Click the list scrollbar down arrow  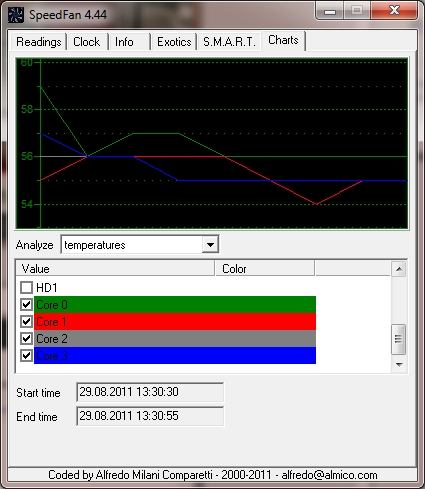click(x=399, y=365)
